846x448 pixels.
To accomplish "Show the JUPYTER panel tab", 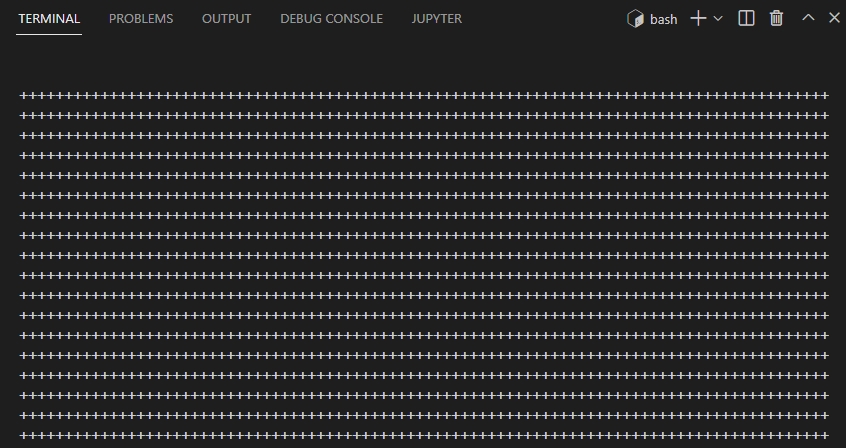I will pyautogui.click(x=436, y=19).
